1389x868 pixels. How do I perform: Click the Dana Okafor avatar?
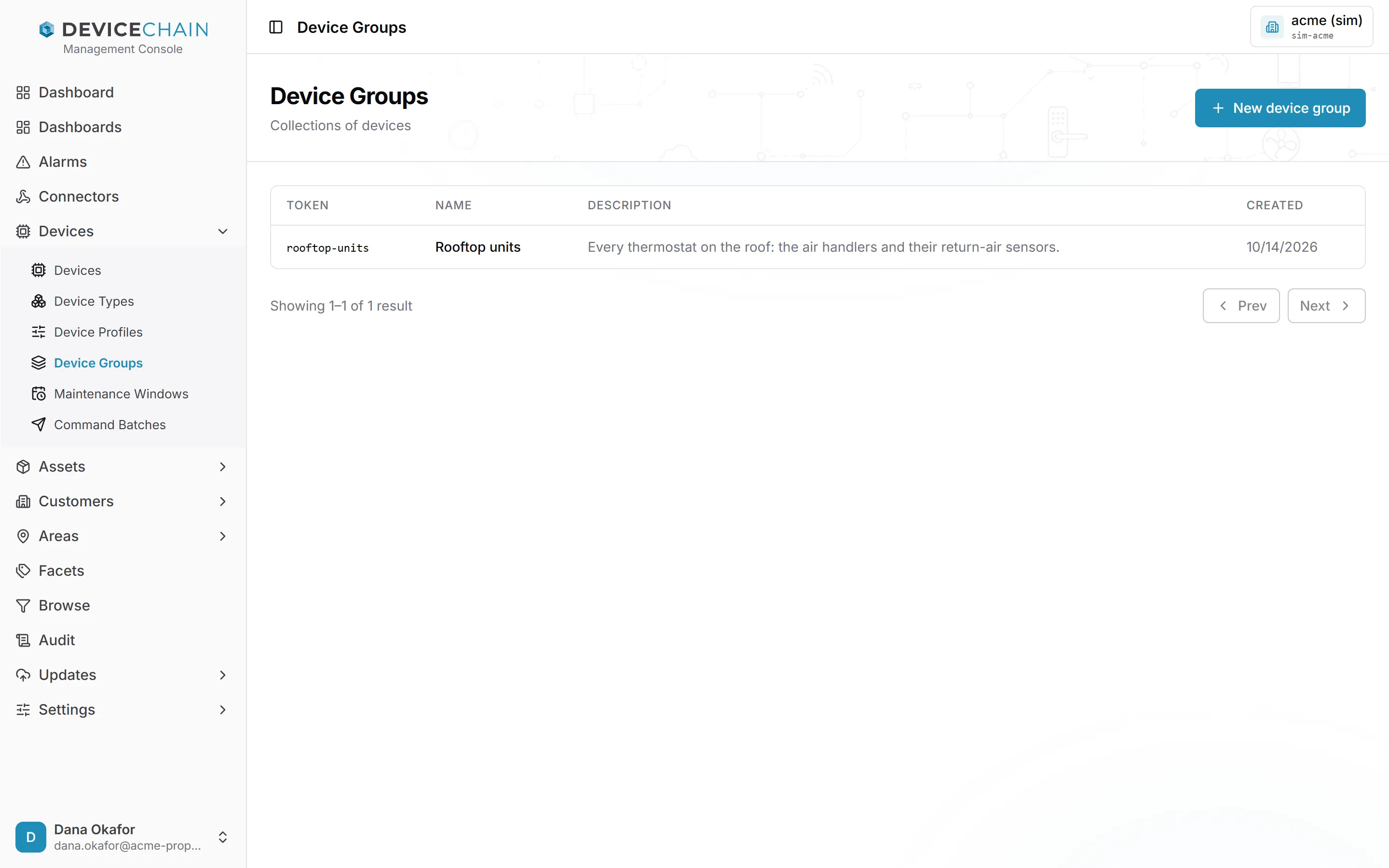[x=30, y=837]
